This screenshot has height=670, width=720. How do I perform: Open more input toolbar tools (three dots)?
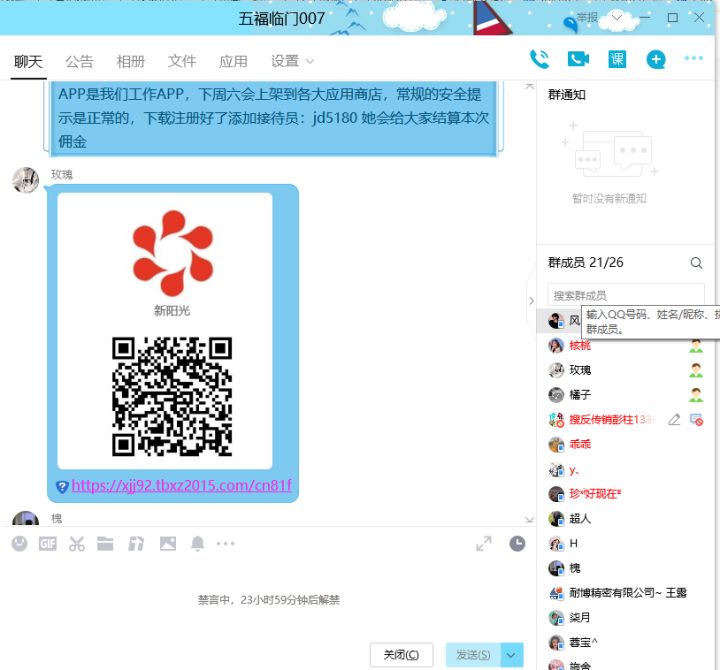(225, 544)
